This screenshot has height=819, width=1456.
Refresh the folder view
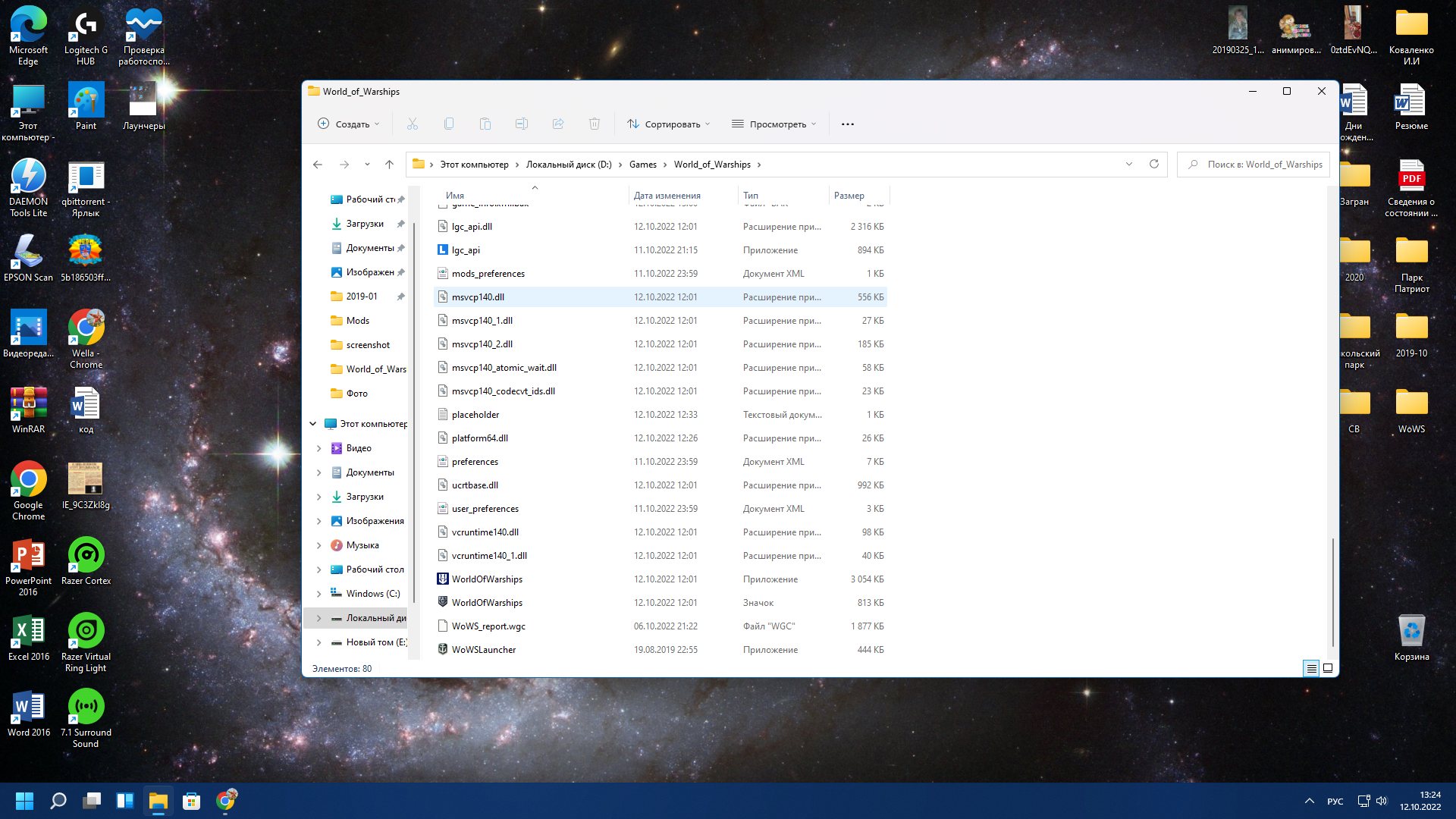[1154, 164]
